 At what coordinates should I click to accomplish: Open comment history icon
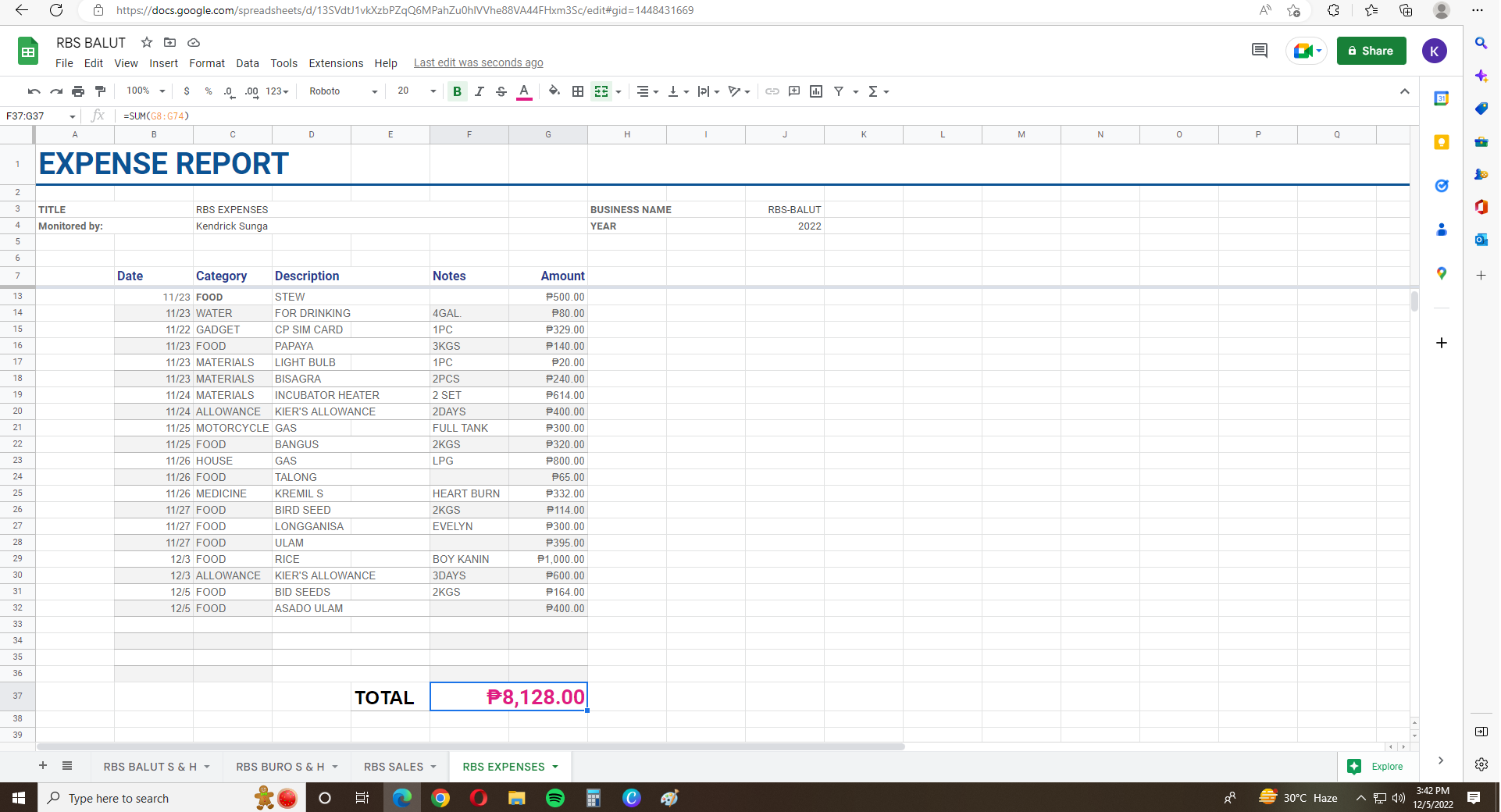tap(1259, 51)
